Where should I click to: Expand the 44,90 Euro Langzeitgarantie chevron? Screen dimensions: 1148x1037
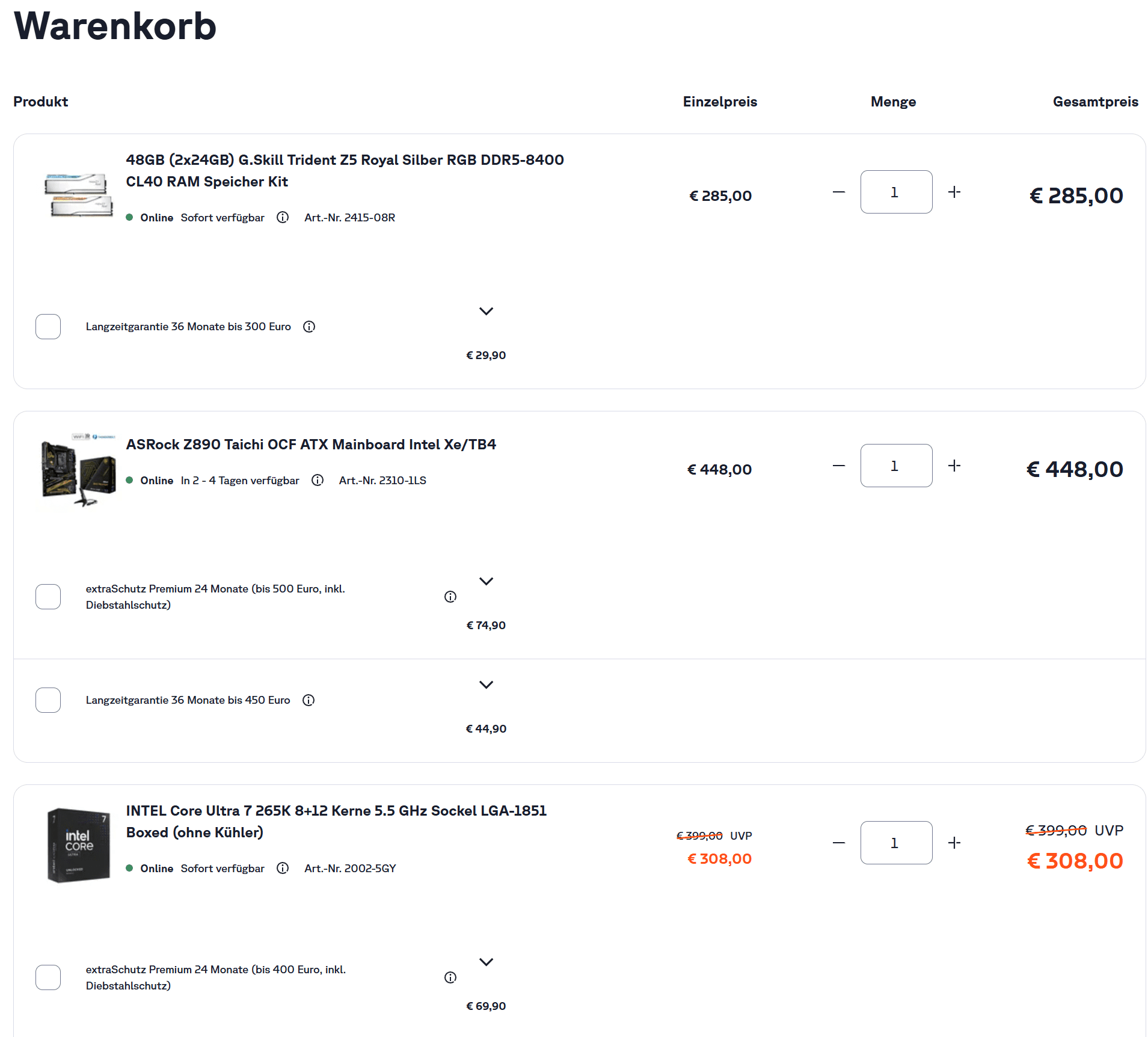tap(486, 685)
